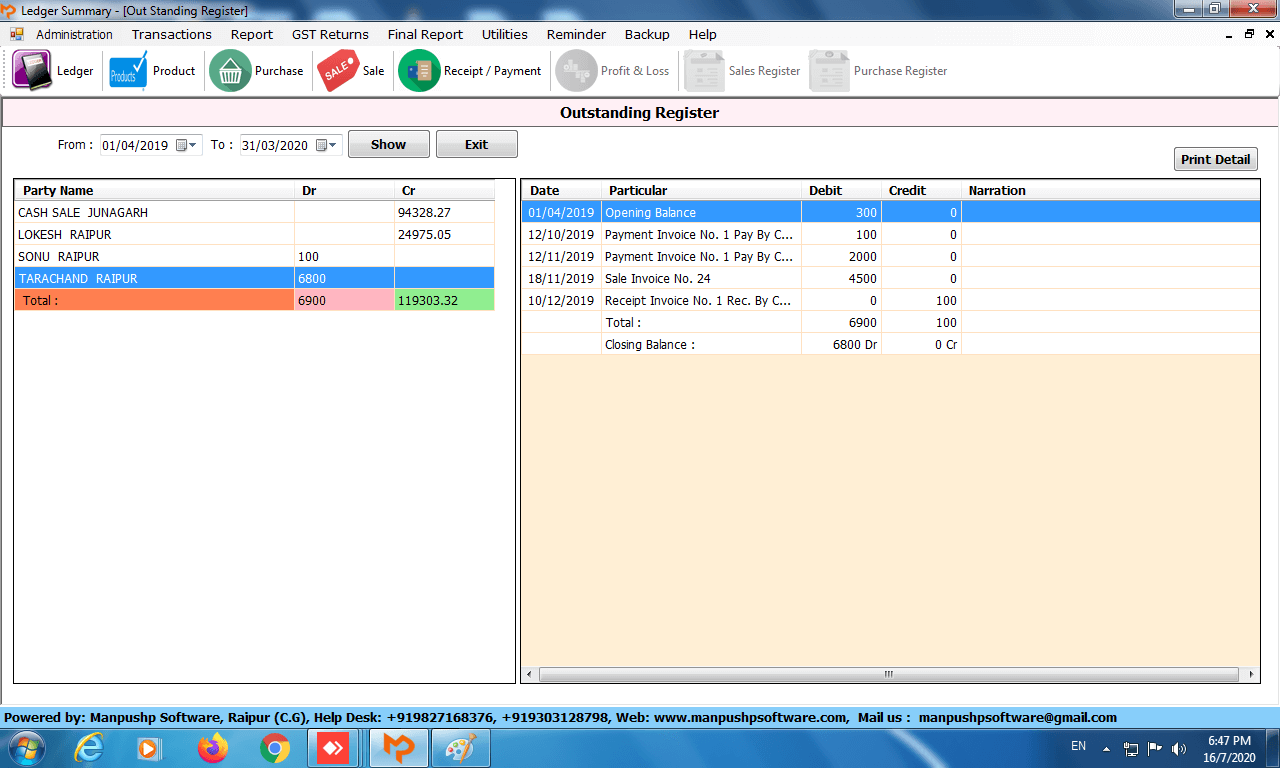1280x768 pixels.
Task: Open the Transactions menu
Action: tap(172, 34)
